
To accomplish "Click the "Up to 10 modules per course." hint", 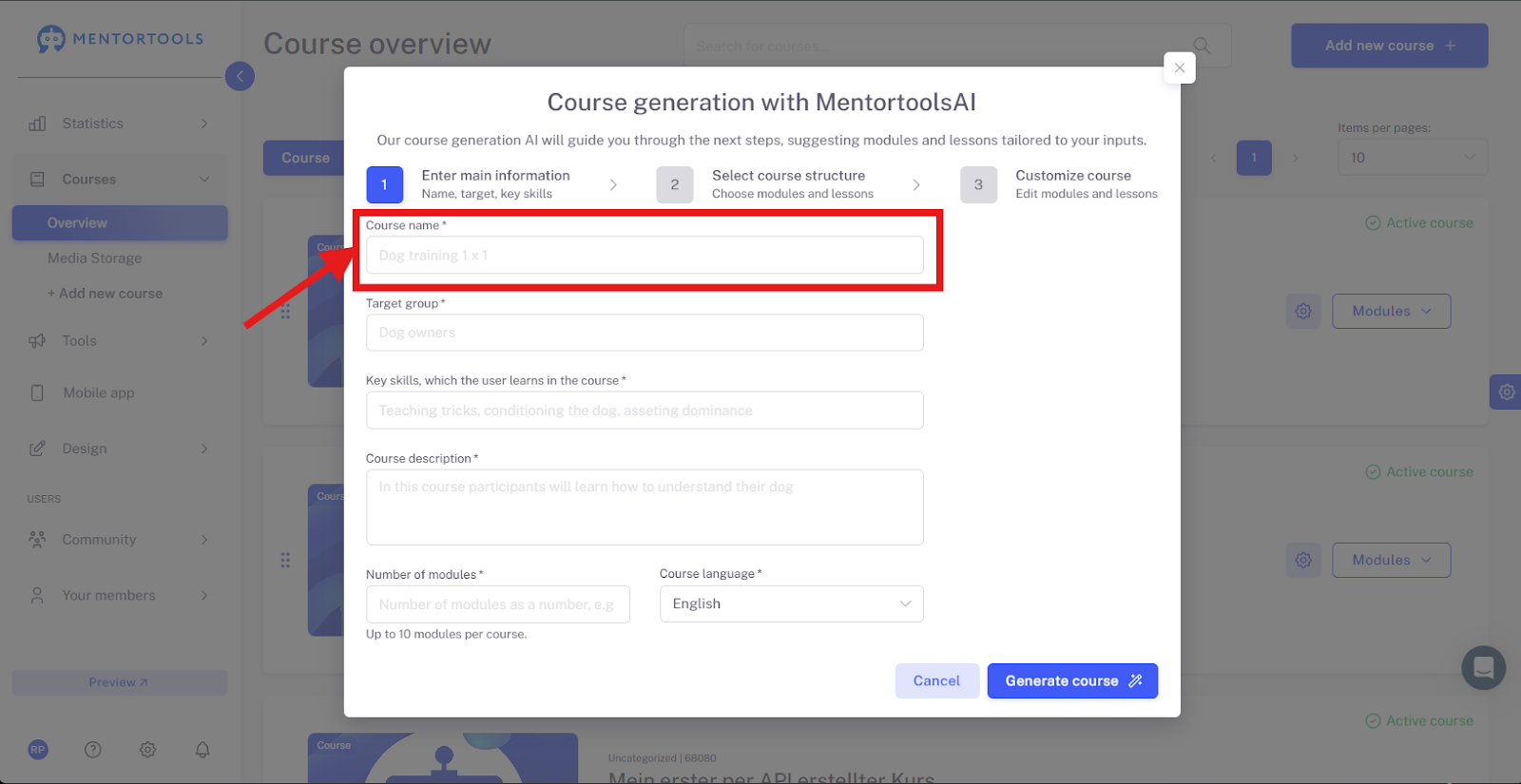I will pos(446,635).
